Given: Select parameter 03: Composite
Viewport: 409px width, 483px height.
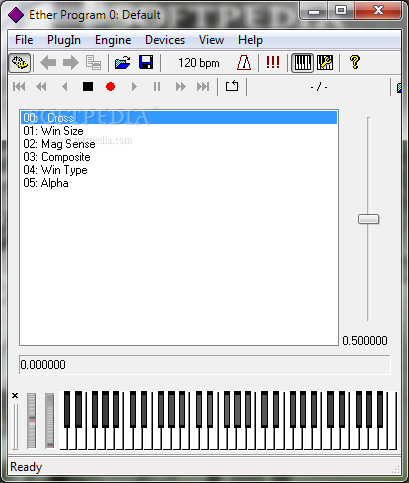Looking at the screenshot, I should [179, 157].
